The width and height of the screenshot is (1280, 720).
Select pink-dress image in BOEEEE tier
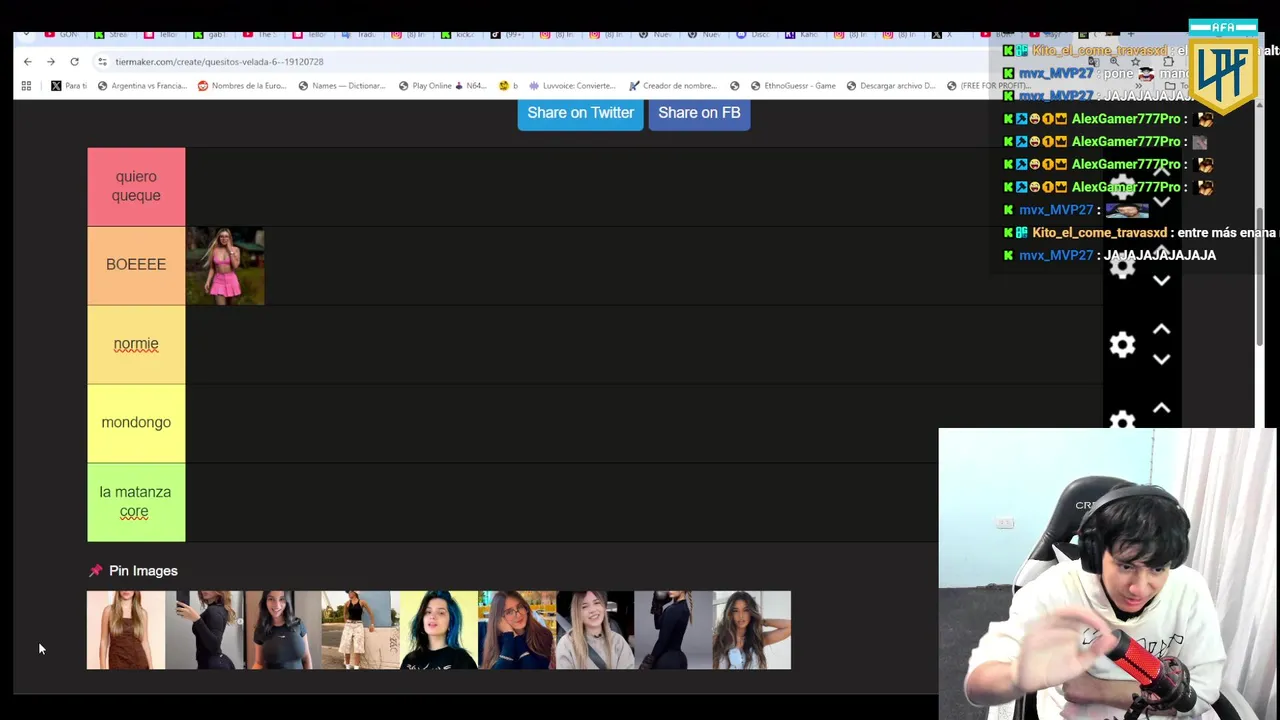[x=225, y=265]
